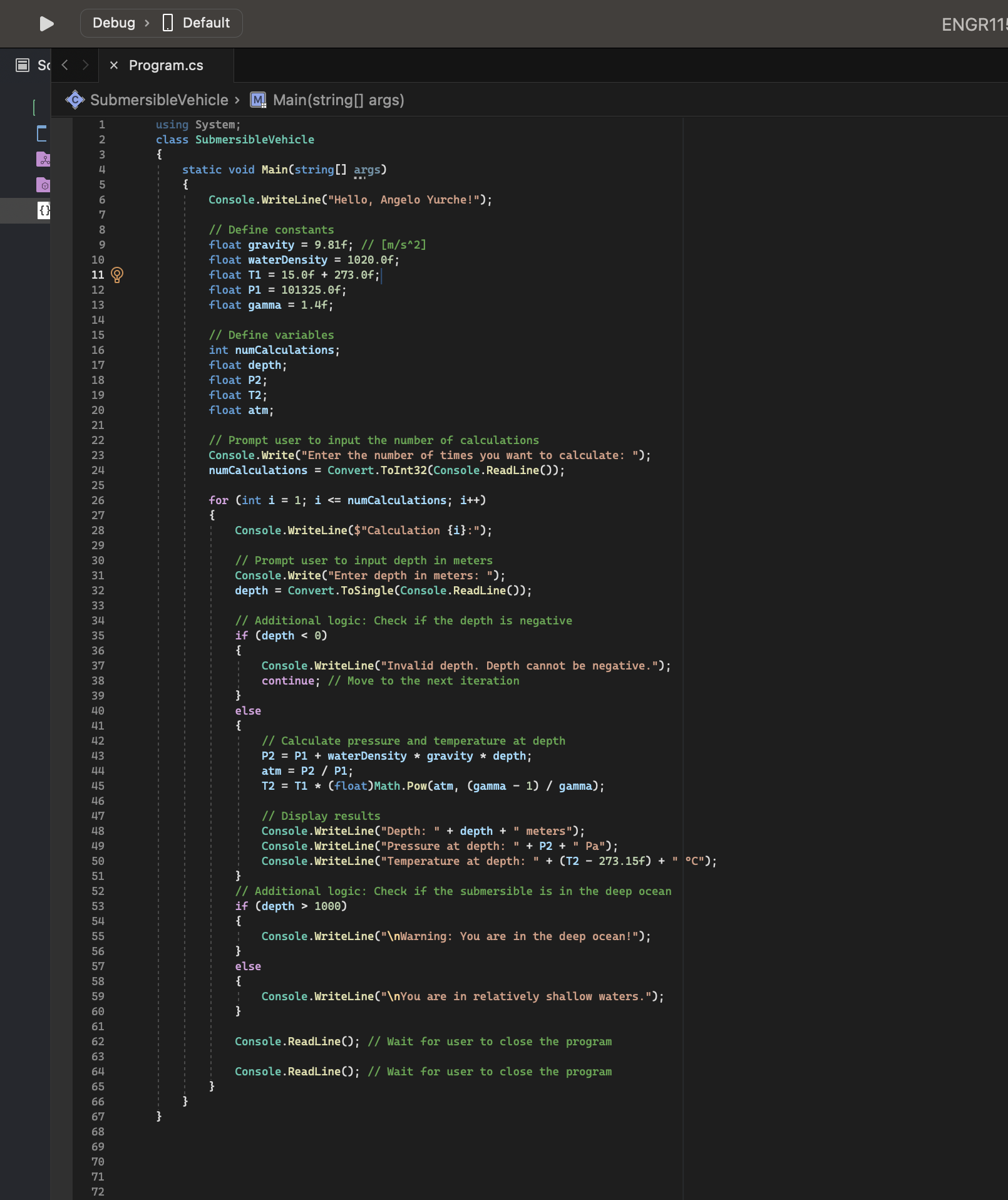Click the '// Define constants' comment
This screenshot has width=1008, height=1200.
271,230
